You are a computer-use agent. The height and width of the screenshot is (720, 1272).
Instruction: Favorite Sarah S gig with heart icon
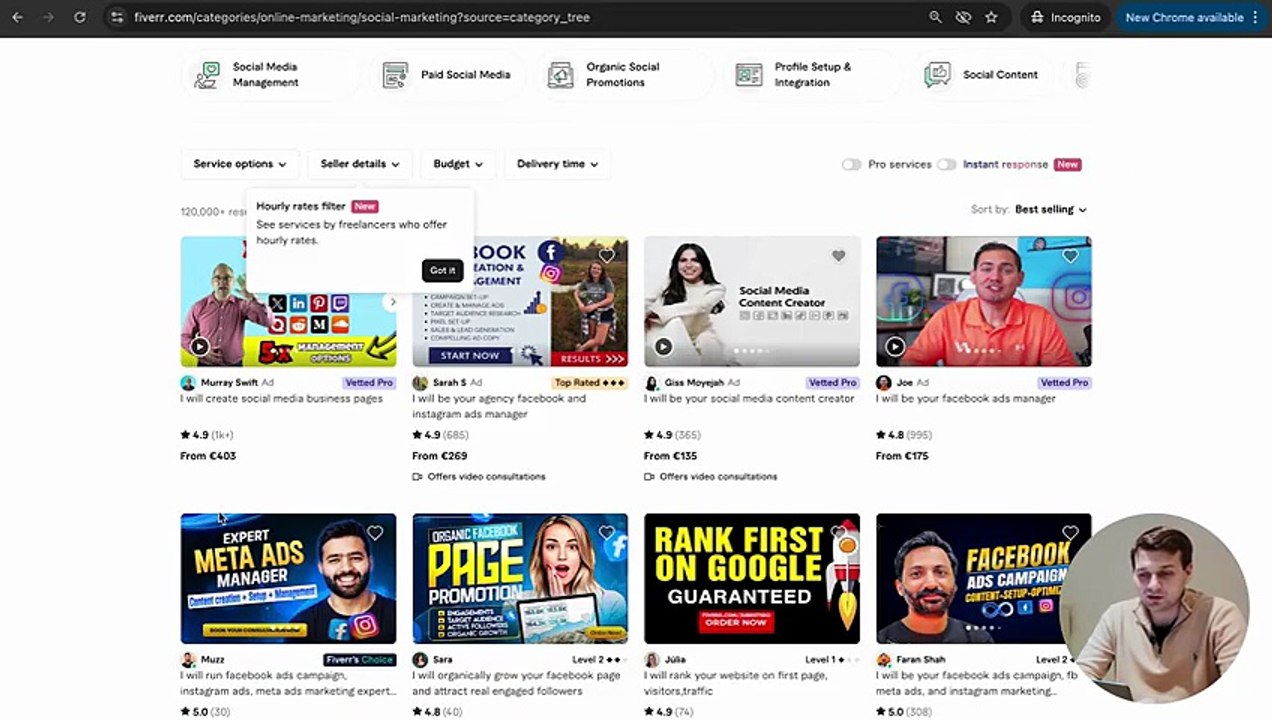click(606, 256)
